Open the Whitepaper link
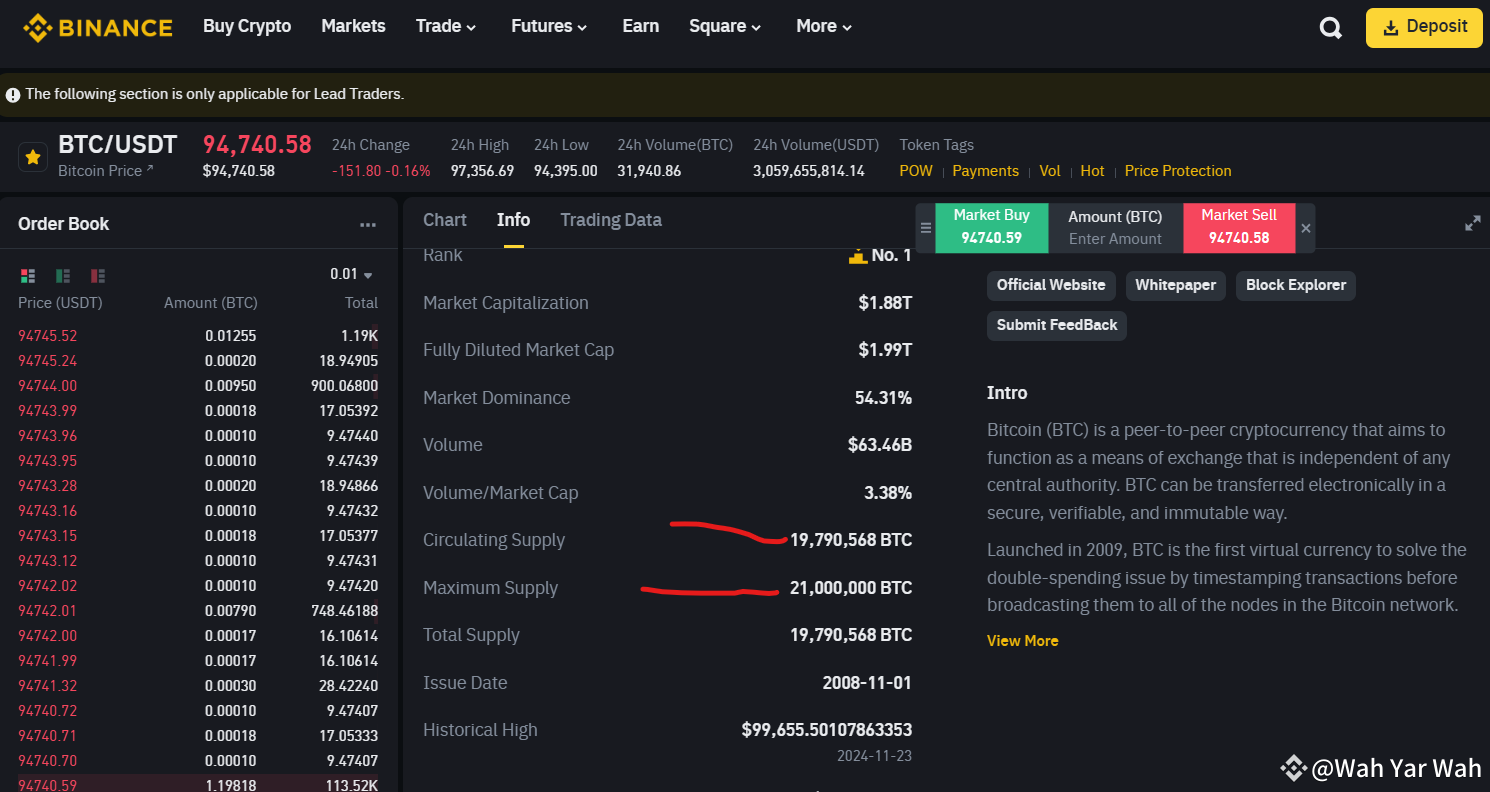This screenshot has height=792, width=1490. [x=1175, y=286]
